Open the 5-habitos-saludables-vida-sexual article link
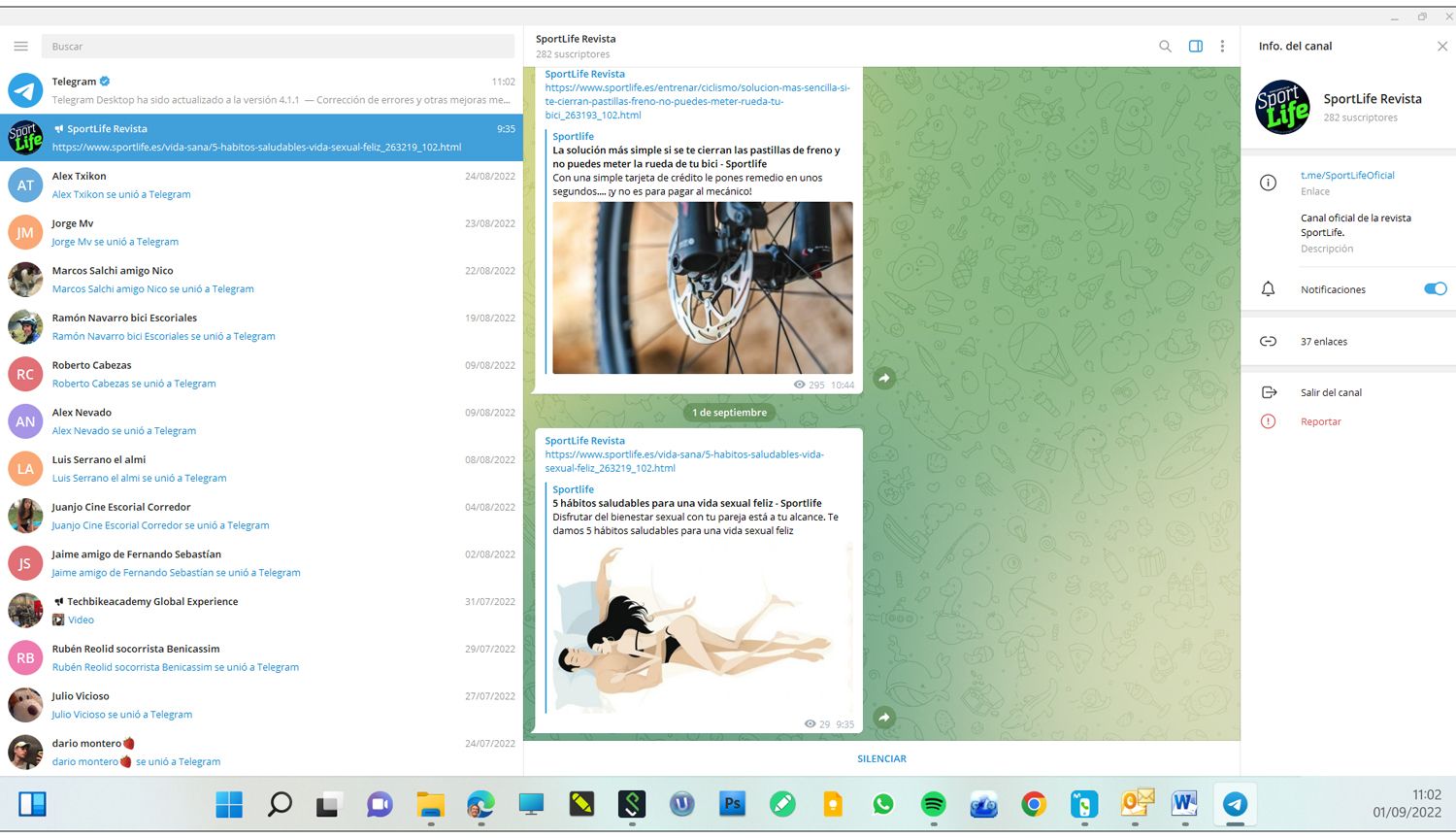The image size is (1456, 838). click(x=684, y=461)
